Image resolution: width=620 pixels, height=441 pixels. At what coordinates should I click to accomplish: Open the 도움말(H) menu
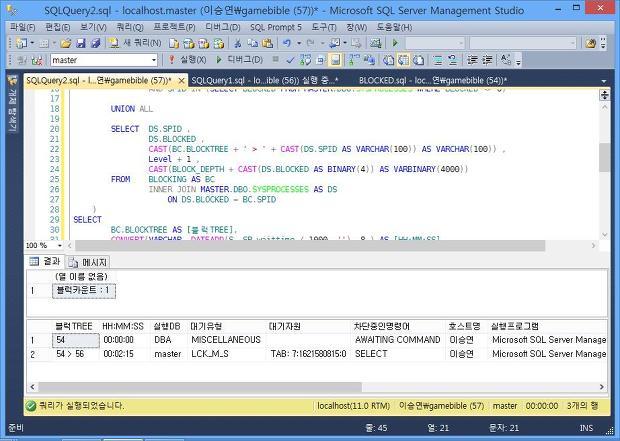tap(394, 27)
